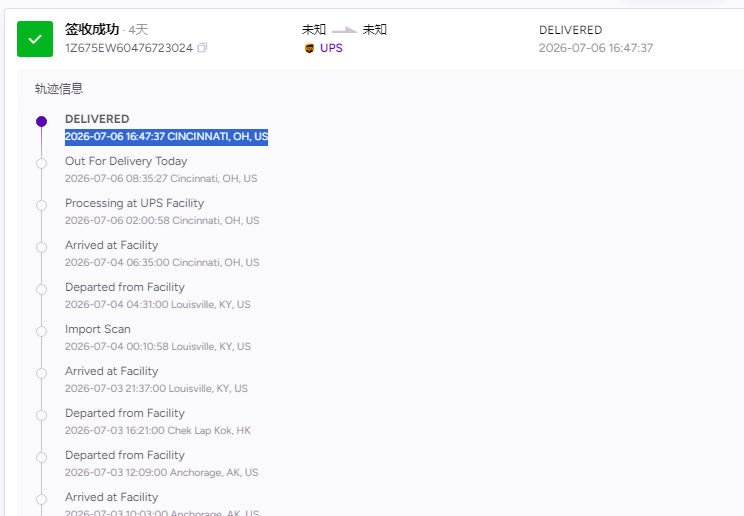Open the UPS carrier link
This screenshot has width=744, height=516.
coord(331,48)
